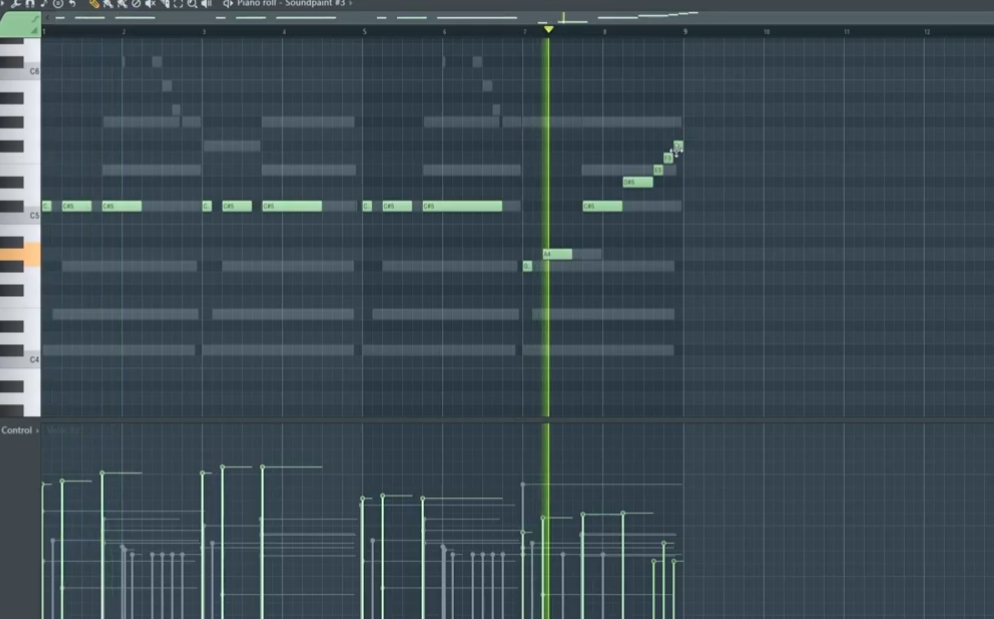994x619 pixels.
Task: Pick the magnifier Zoom tool
Action: 192,3
